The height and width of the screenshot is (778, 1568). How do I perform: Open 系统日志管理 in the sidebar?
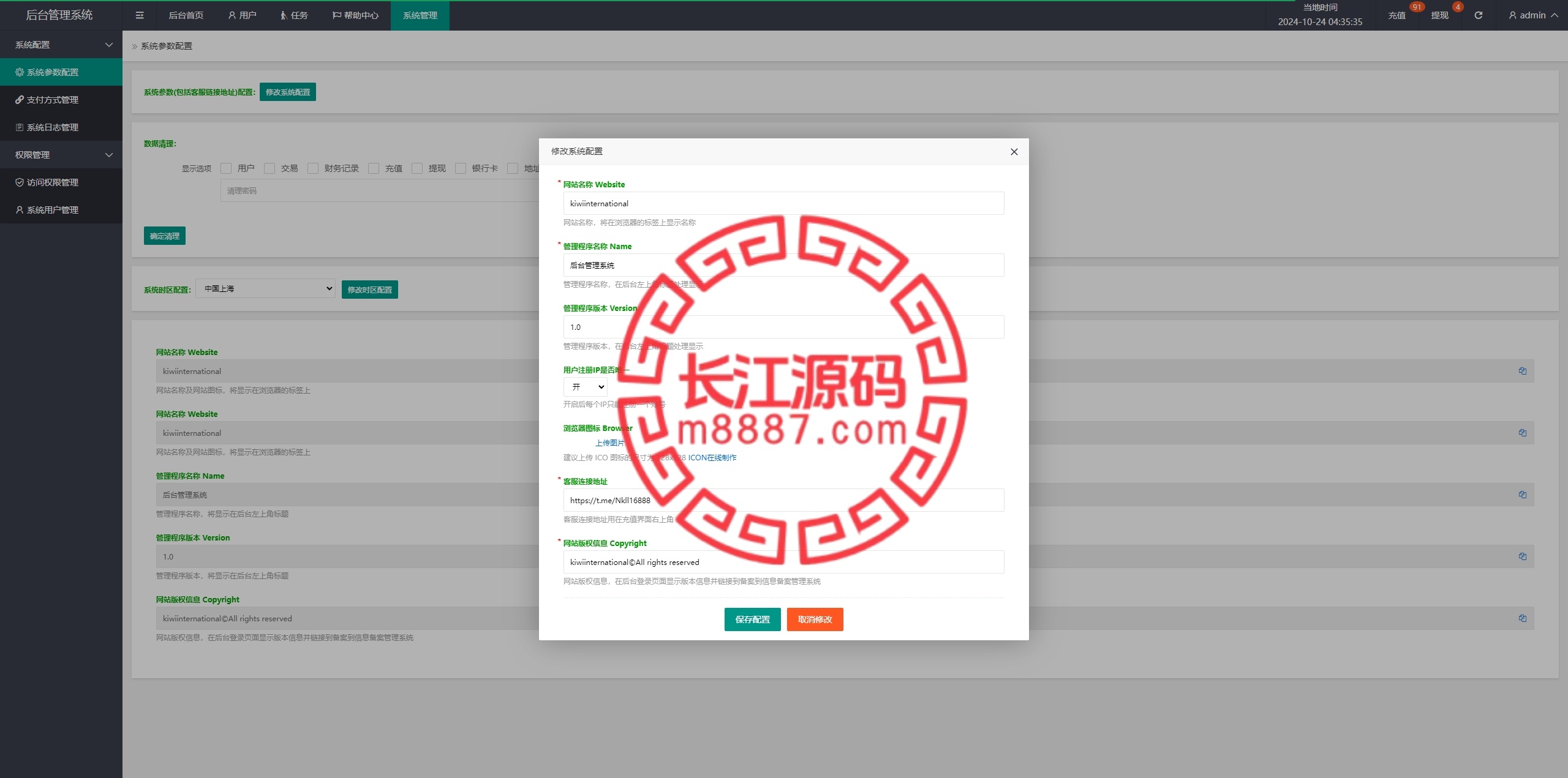[61, 127]
